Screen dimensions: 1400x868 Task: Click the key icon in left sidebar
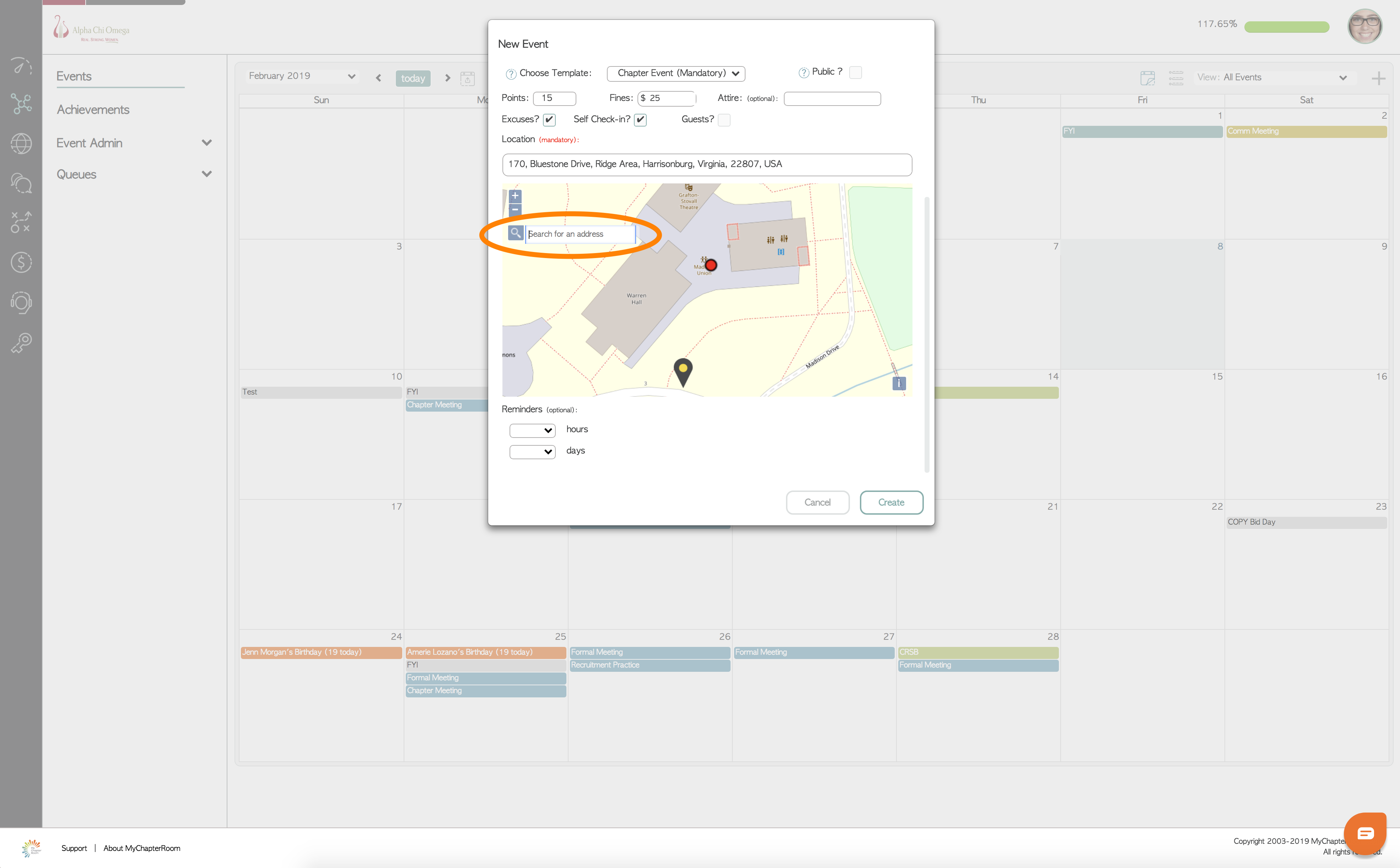coord(21,343)
